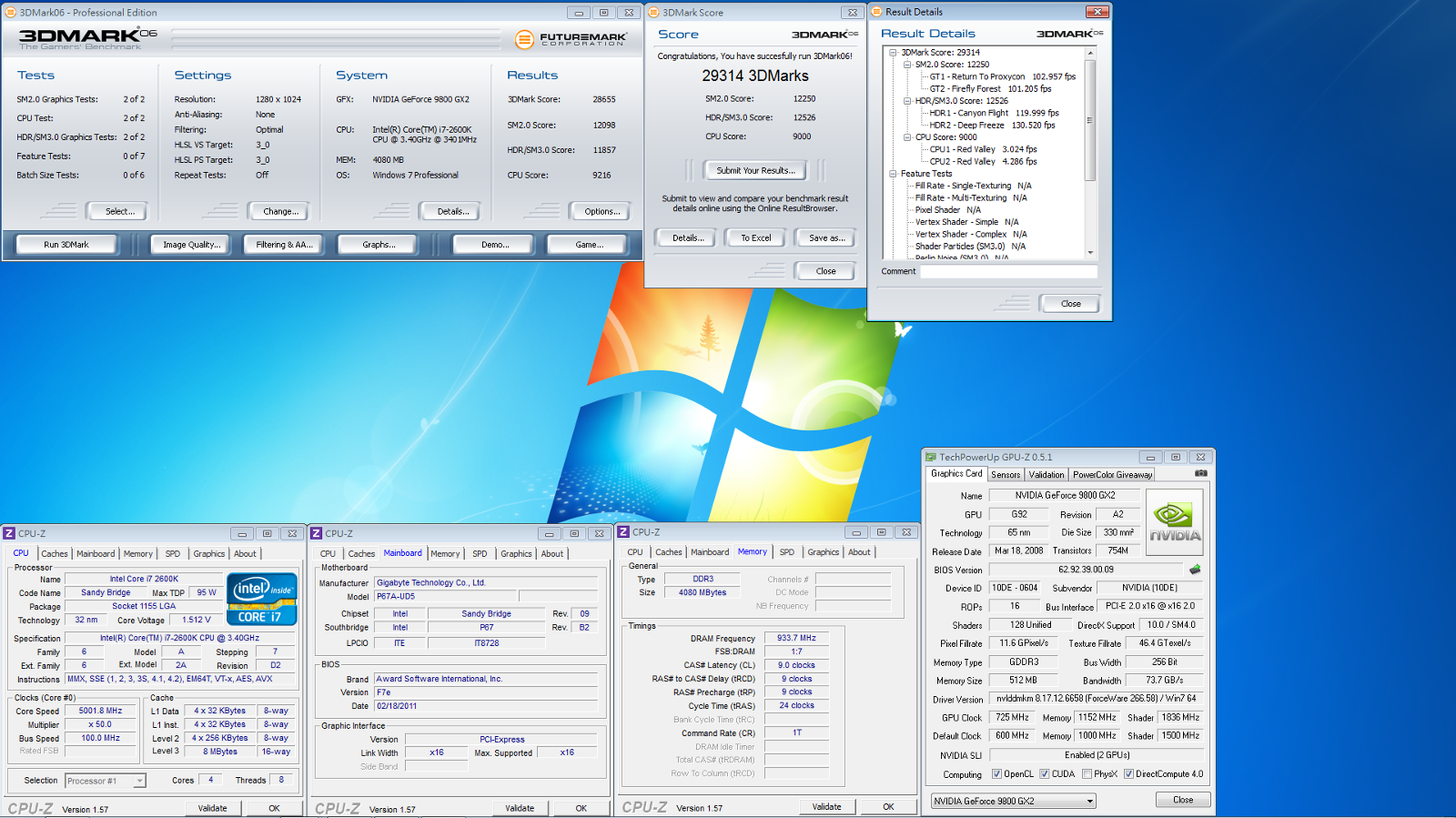The image size is (1456, 818).
Task: Click the Game... button
Action: tap(589, 245)
